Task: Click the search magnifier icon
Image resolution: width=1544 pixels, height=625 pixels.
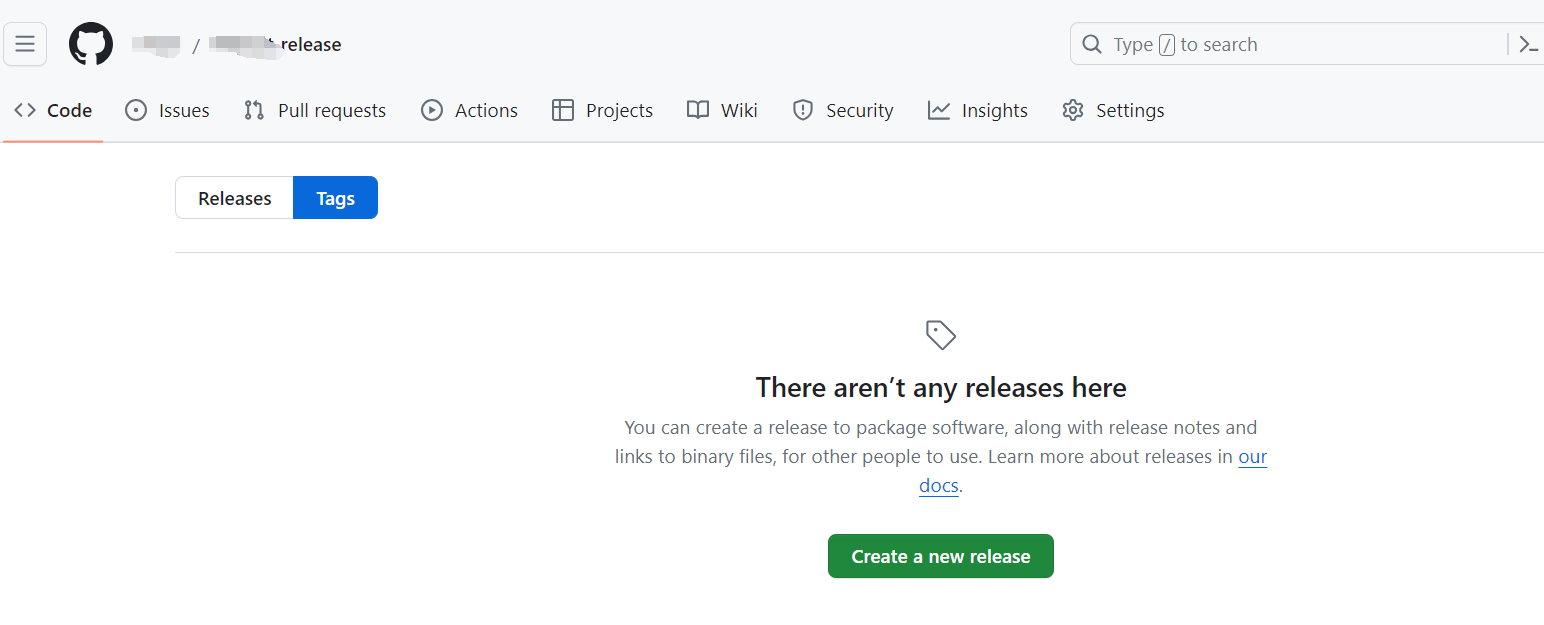Action: (1092, 44)
